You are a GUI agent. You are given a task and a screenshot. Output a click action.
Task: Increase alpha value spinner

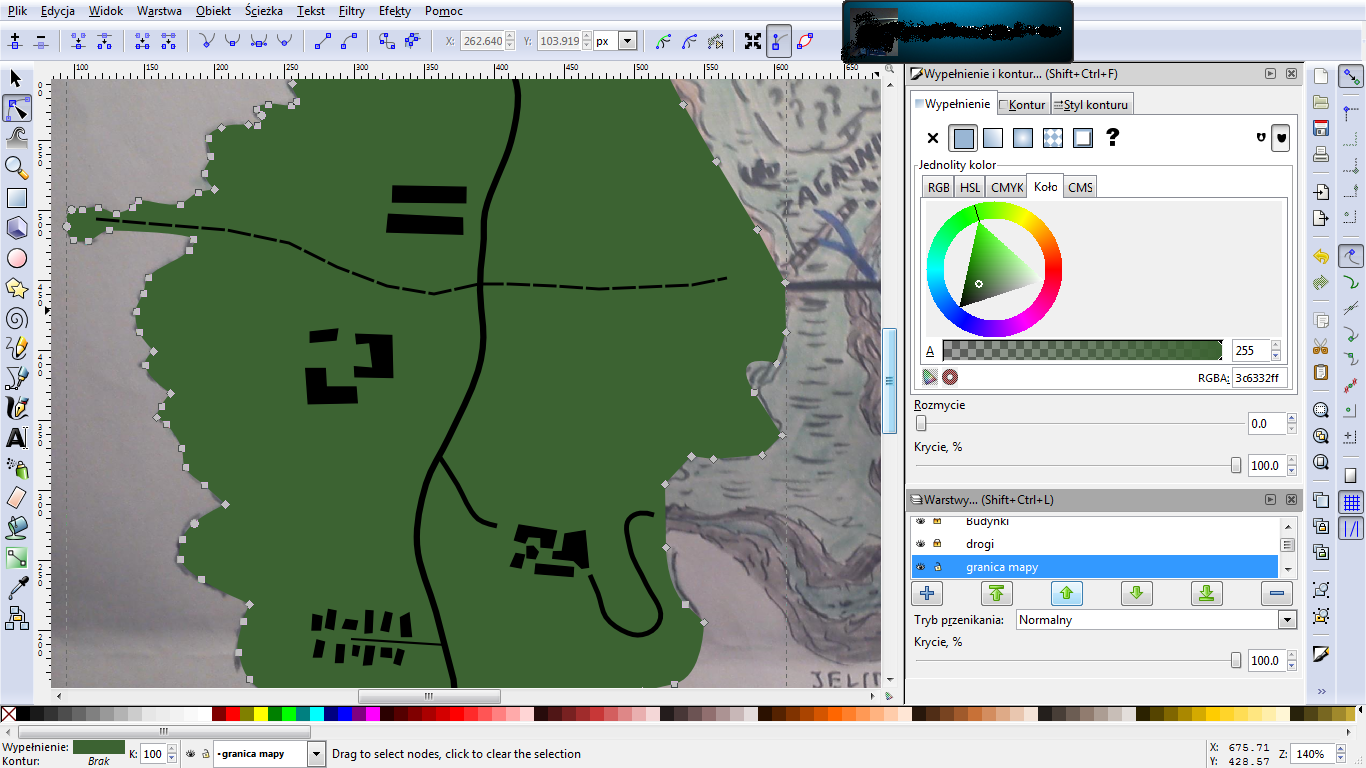pyautogui.click(x=1276, y=346)
